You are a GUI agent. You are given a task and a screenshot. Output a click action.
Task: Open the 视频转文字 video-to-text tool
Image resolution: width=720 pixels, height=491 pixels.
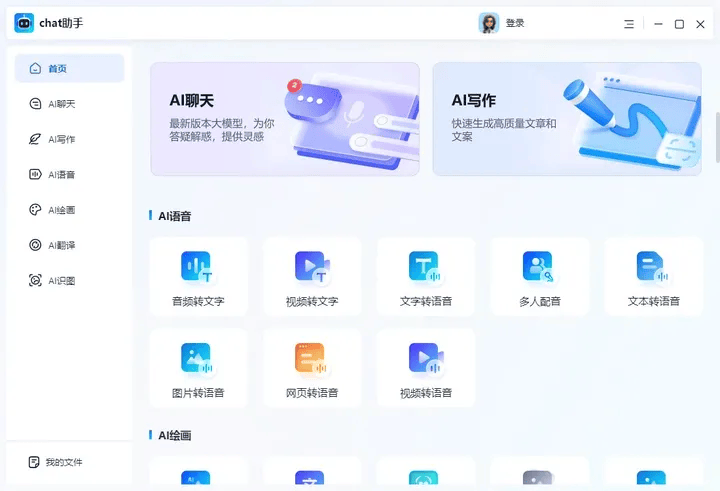click(x=312, y=277)
